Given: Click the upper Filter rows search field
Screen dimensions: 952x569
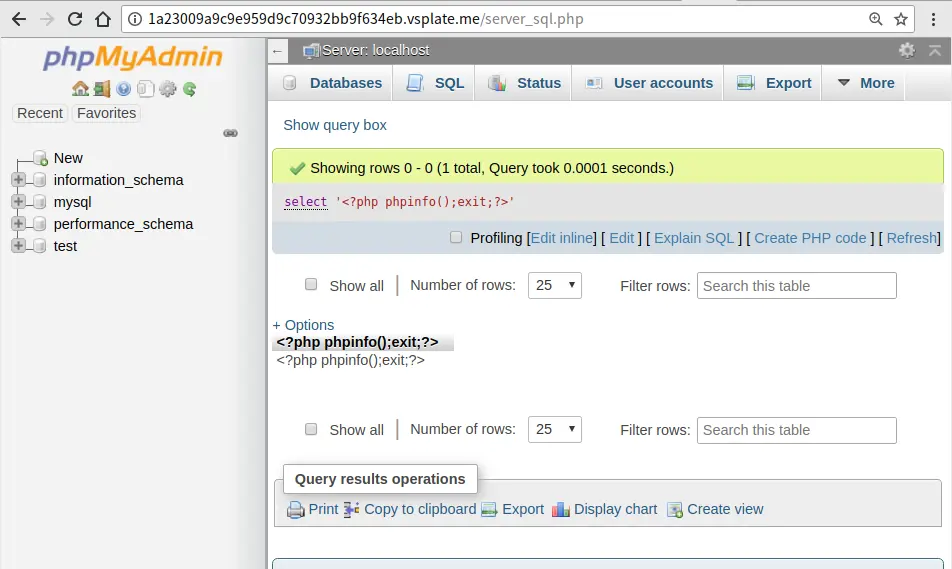Looking at the screenshot, I should (797, 285).
